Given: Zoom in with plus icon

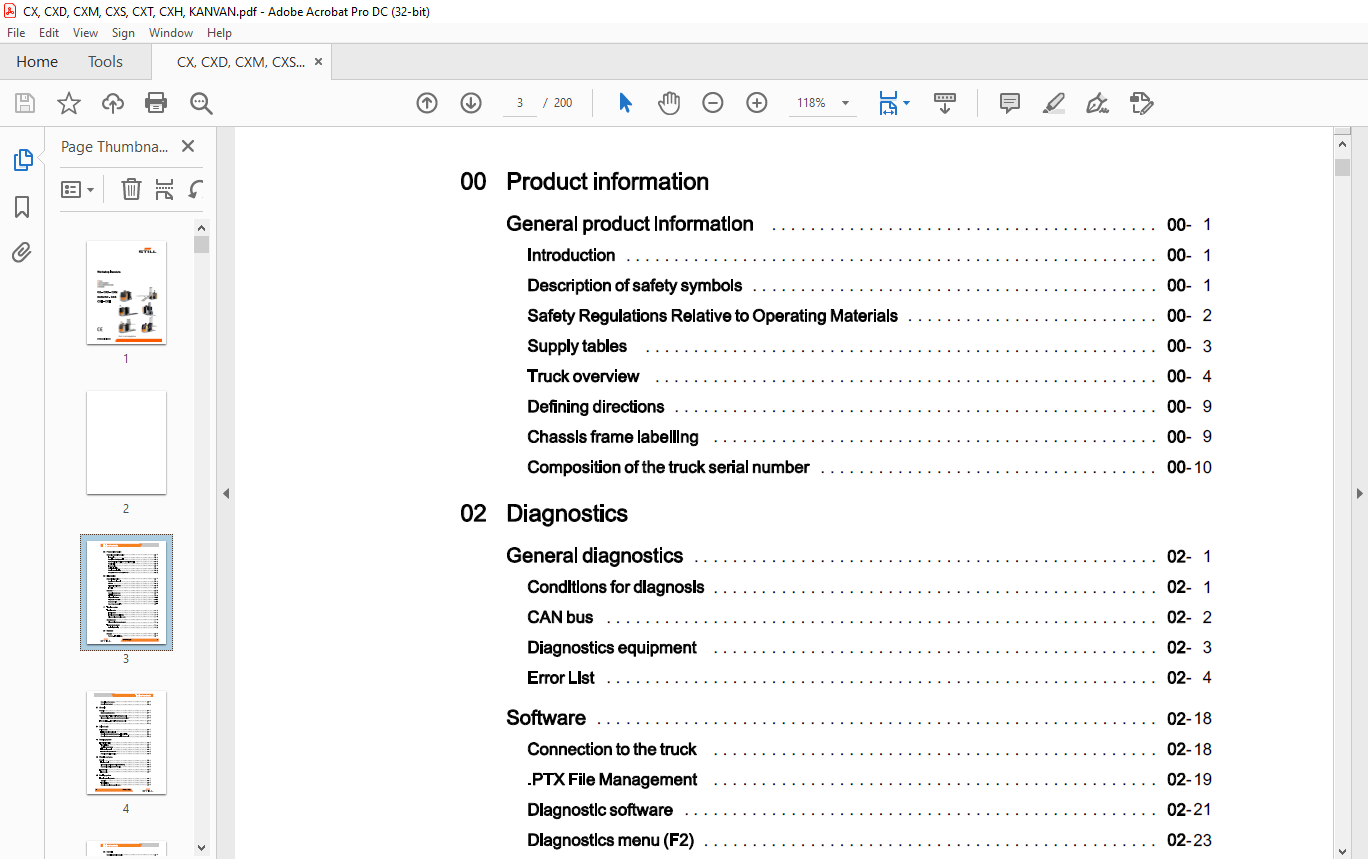Looking at the screenshot, I should [x=757, y=103].
